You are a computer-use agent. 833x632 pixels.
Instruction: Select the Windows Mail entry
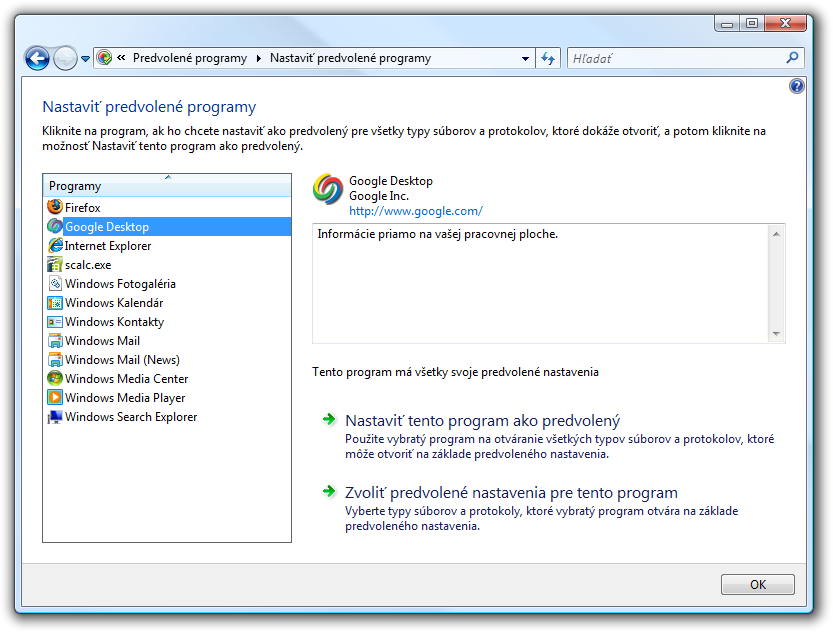click(167, 341)
